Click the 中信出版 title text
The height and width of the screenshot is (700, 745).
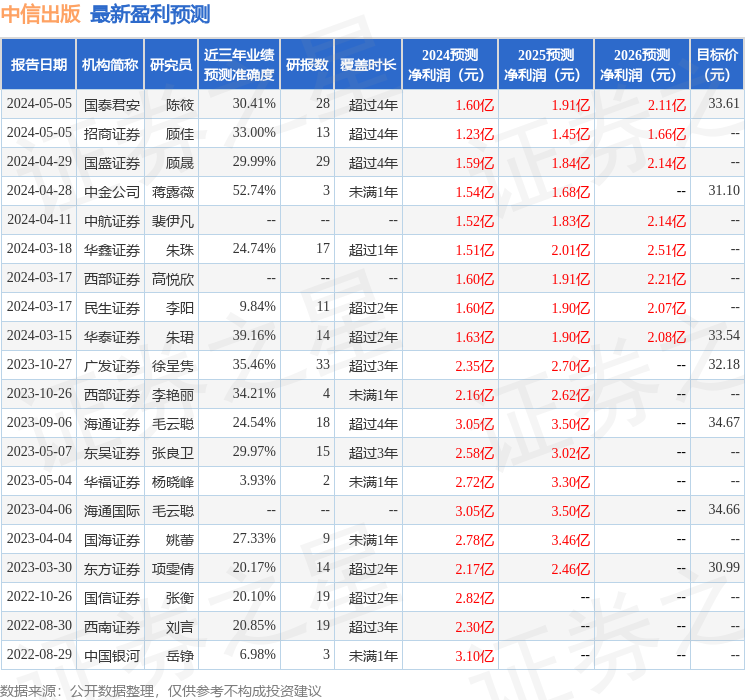coord(40,14)
